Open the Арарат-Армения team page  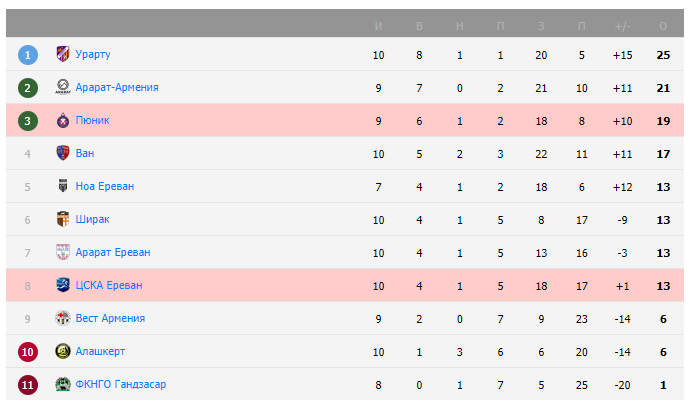click(x=116, y=87)
